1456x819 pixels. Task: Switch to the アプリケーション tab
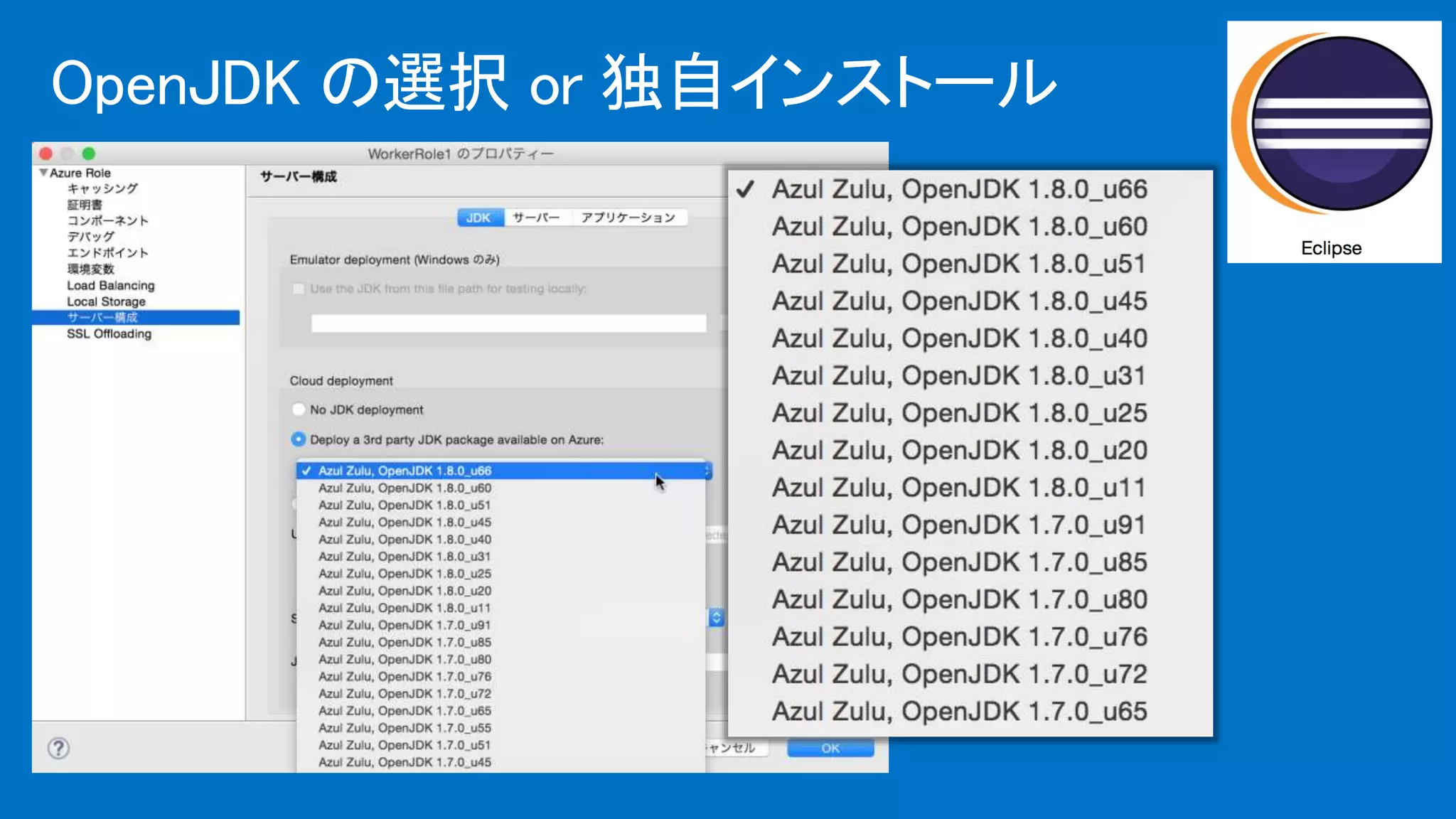[628, 218]
